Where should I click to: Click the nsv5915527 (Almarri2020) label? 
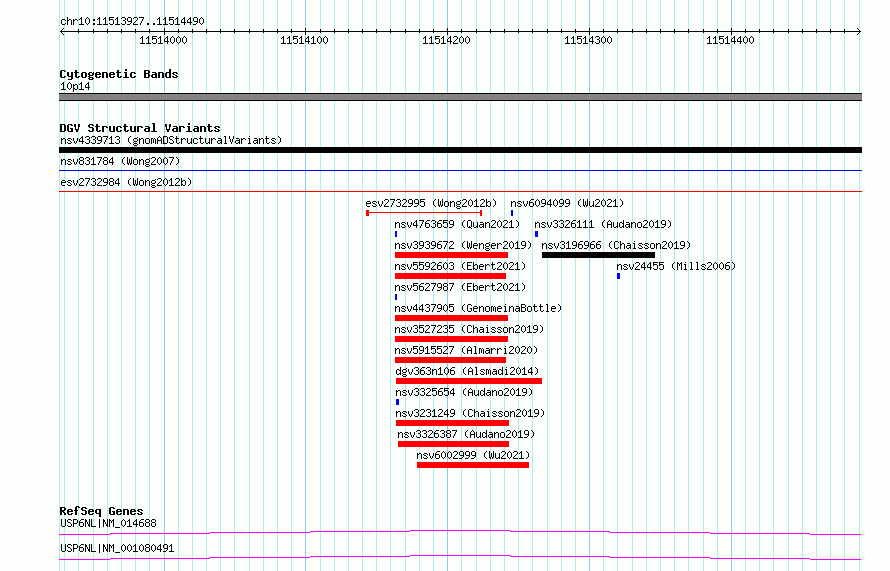[x=466, y=350]
